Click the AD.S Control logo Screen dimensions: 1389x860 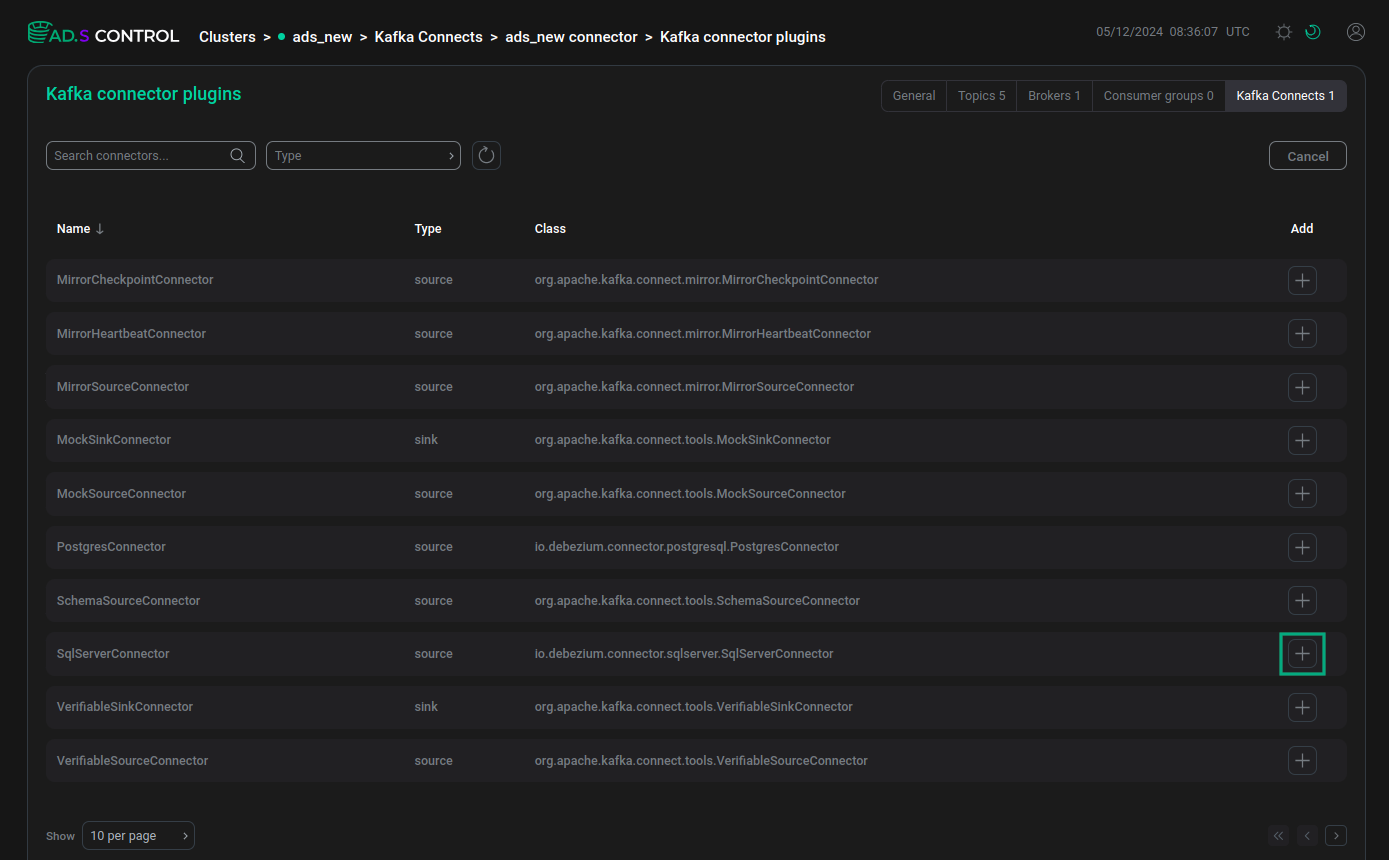pos(103,35)
